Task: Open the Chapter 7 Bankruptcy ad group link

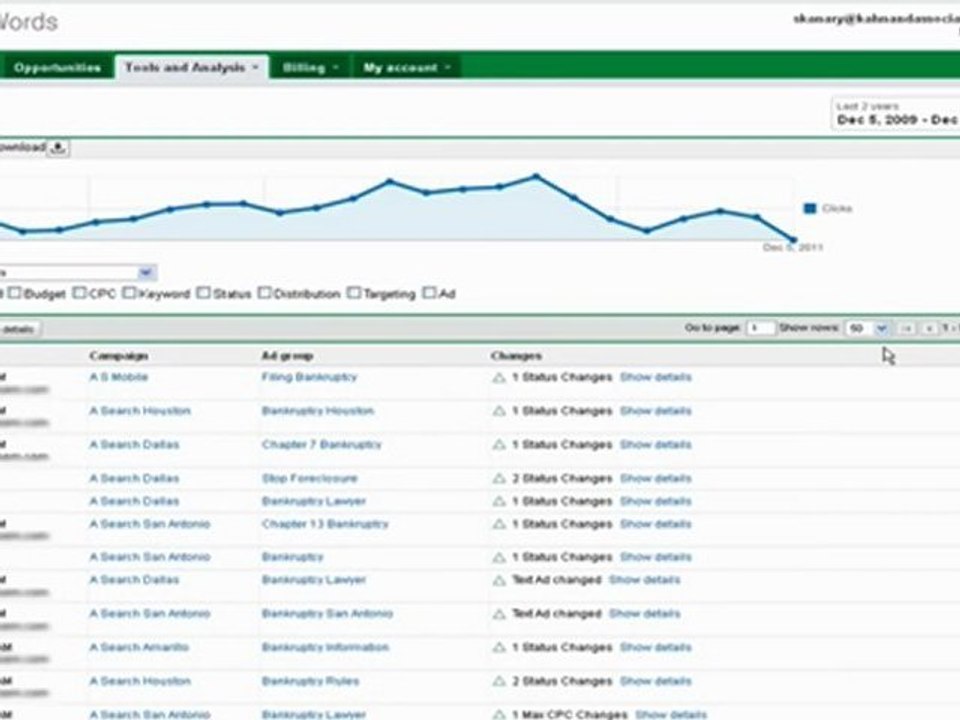Action: (321, 444)
